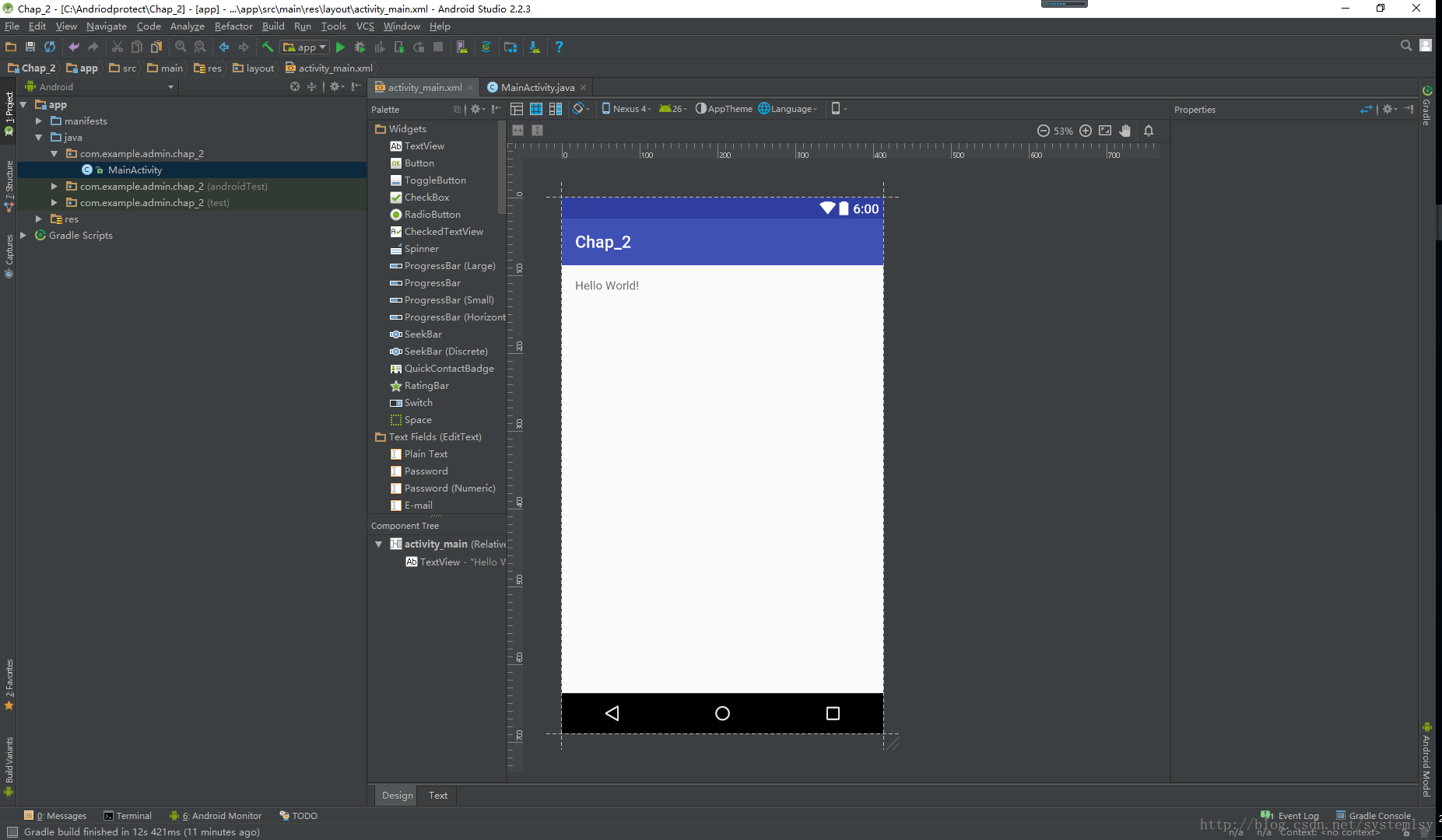Open the Terminal tool window
The image size is (1442, 840).
coord(128,816)
